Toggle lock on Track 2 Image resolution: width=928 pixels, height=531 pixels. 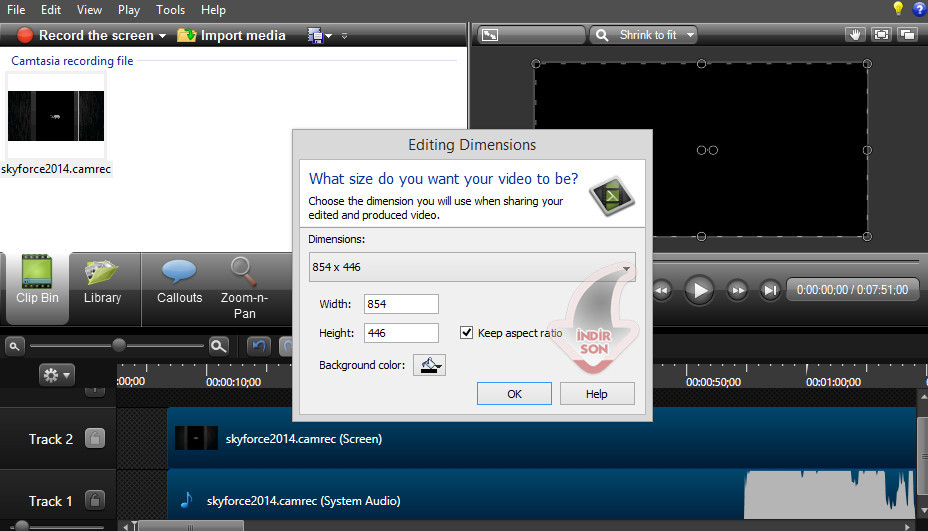[x=95, y=439]
